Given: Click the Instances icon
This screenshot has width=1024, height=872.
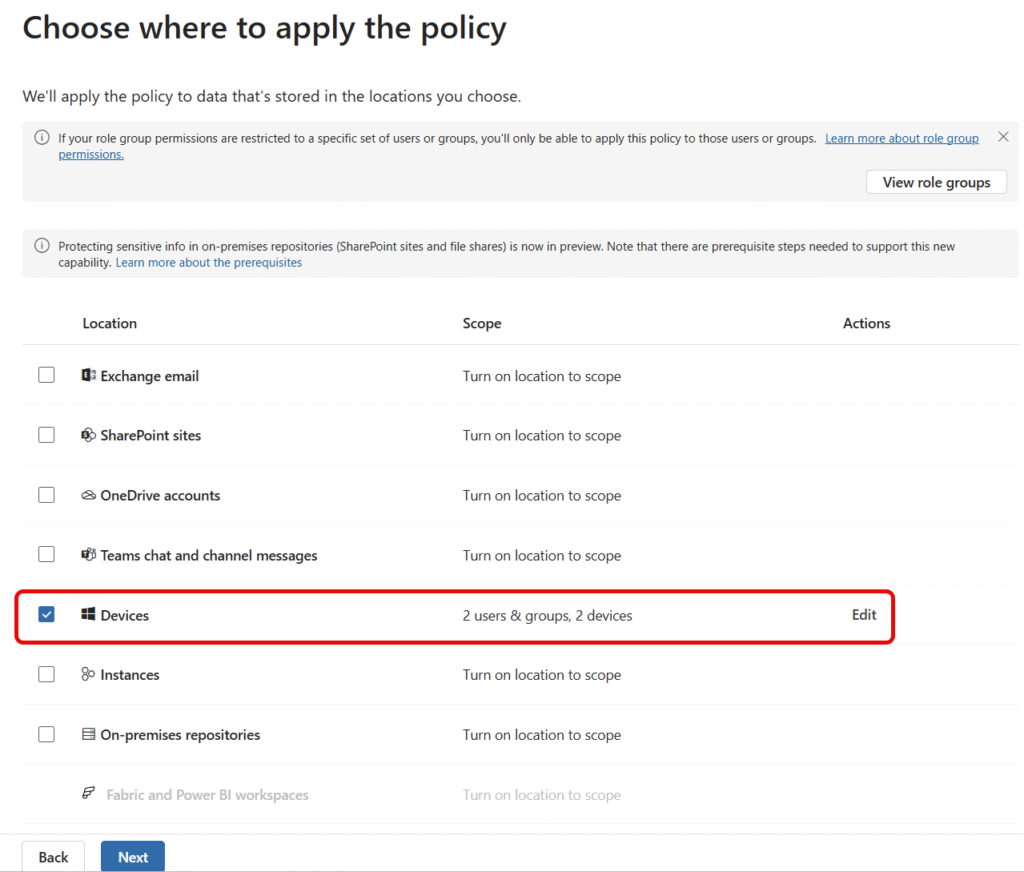Looking at the screenshot, I should (x=88, y=674).
